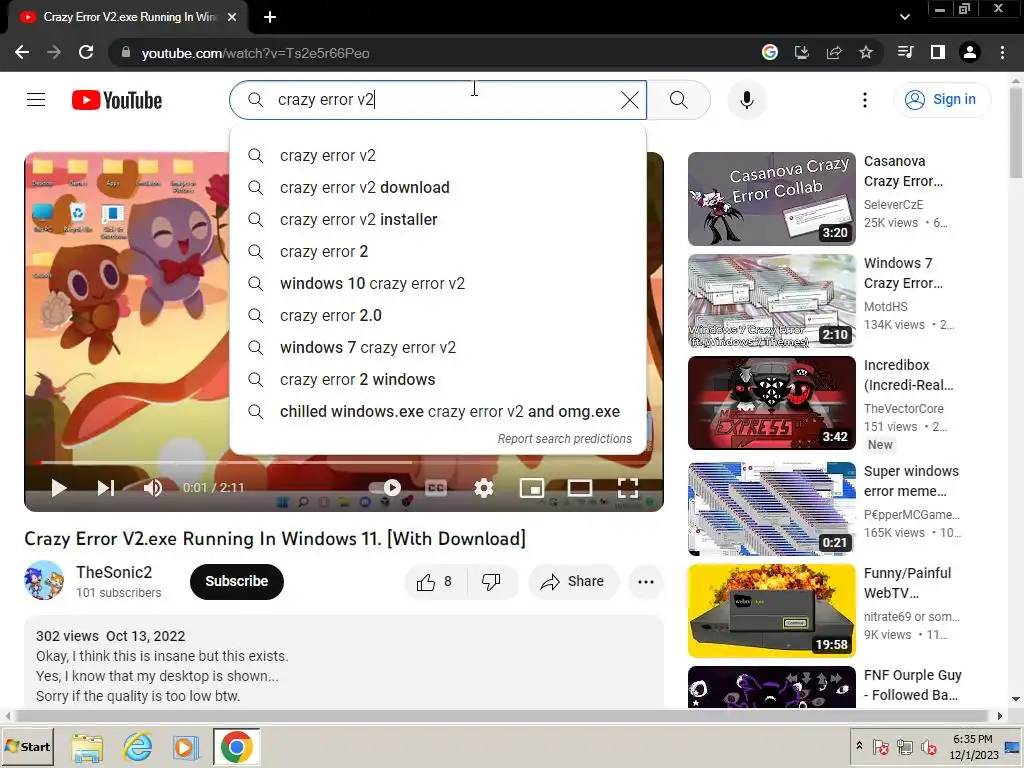Viewport: 1024px width, 768px height.
Task: Select suggestion 'crazy error v2 installer'
Action: [438, 219]
